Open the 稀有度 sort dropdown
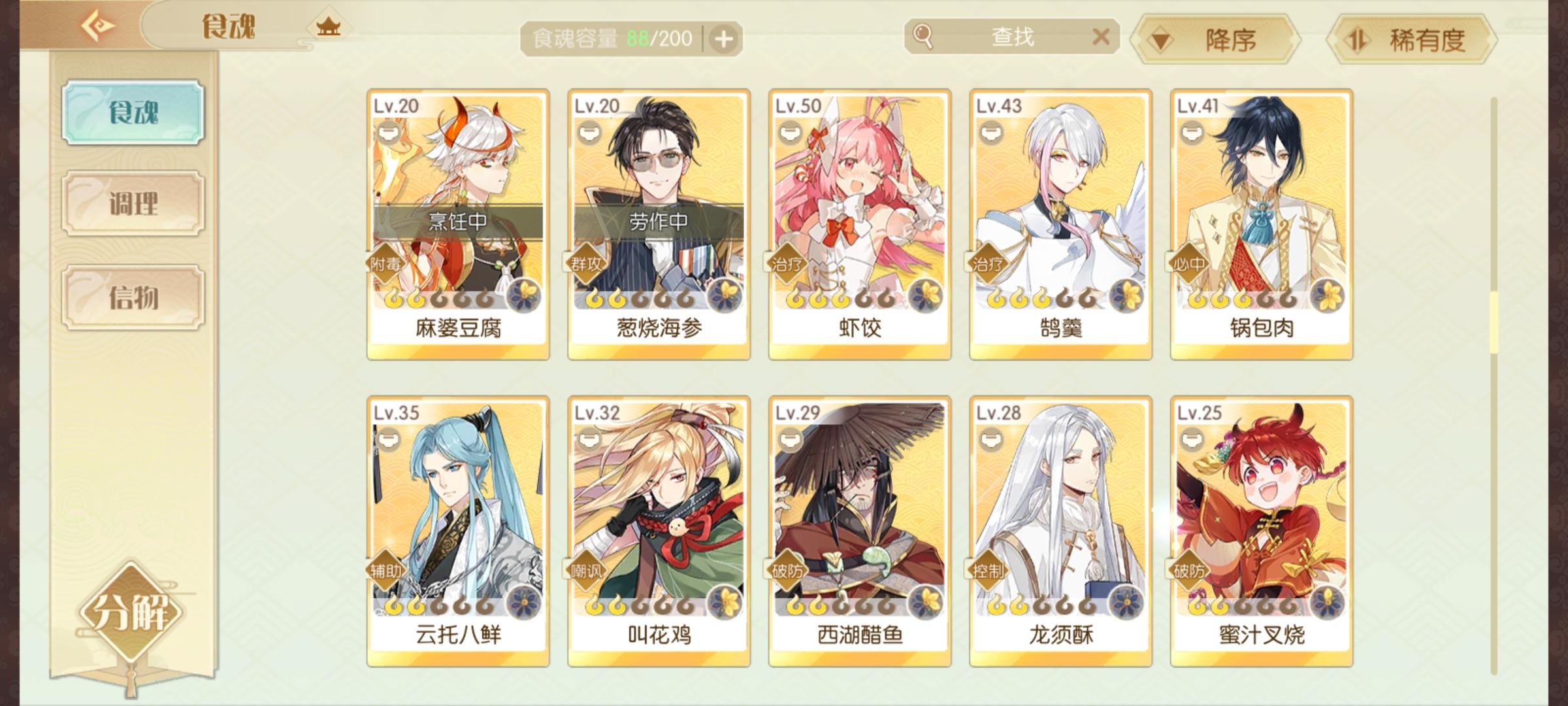Viewport: 1568px width, 706px height. pyautogui.click(x=1413, y=40)
